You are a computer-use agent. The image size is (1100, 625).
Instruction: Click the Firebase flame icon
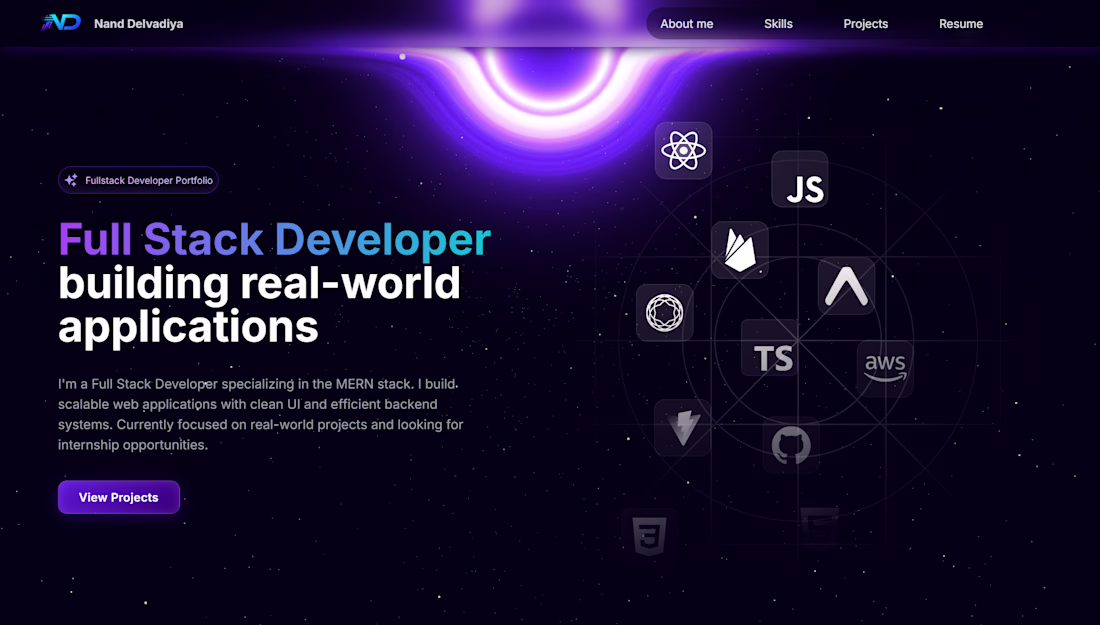[x=740, y=250]
